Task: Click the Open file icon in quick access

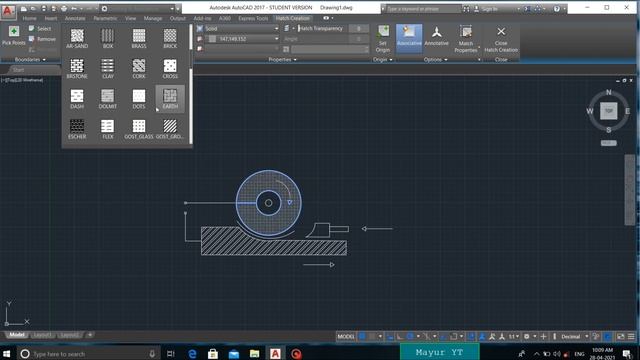Action: coord(33,9)
